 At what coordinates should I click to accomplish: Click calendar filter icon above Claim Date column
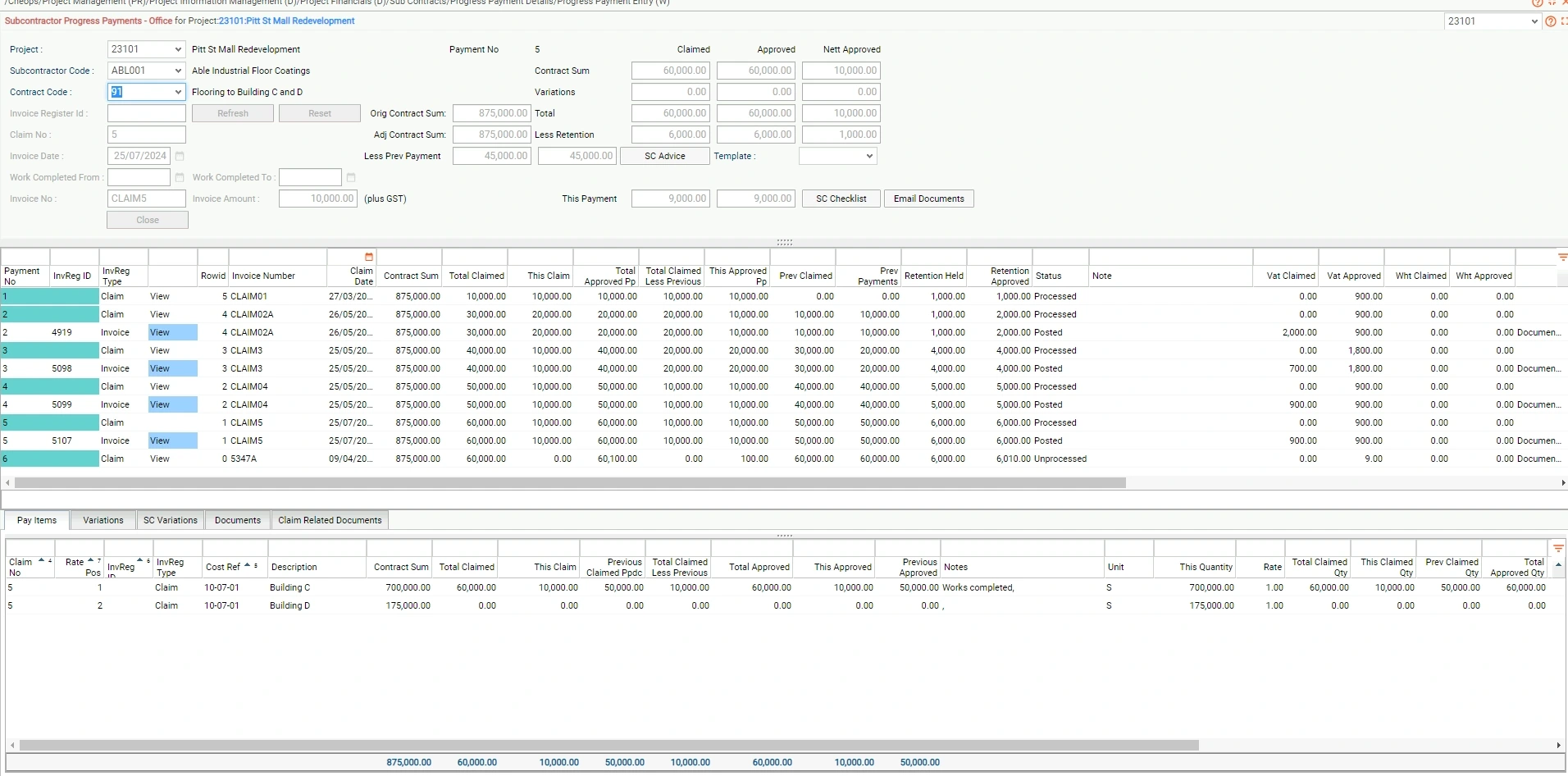tap(369, 257)
